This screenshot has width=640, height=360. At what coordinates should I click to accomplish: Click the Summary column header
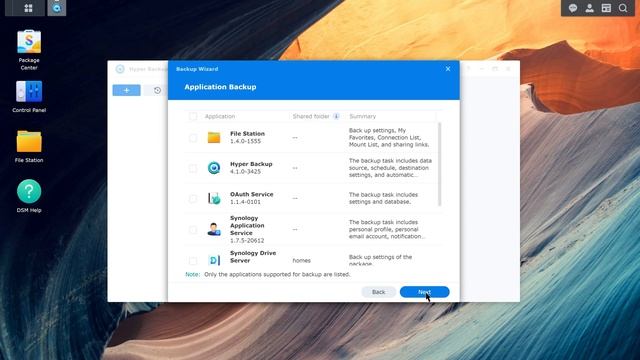point(362,116)
